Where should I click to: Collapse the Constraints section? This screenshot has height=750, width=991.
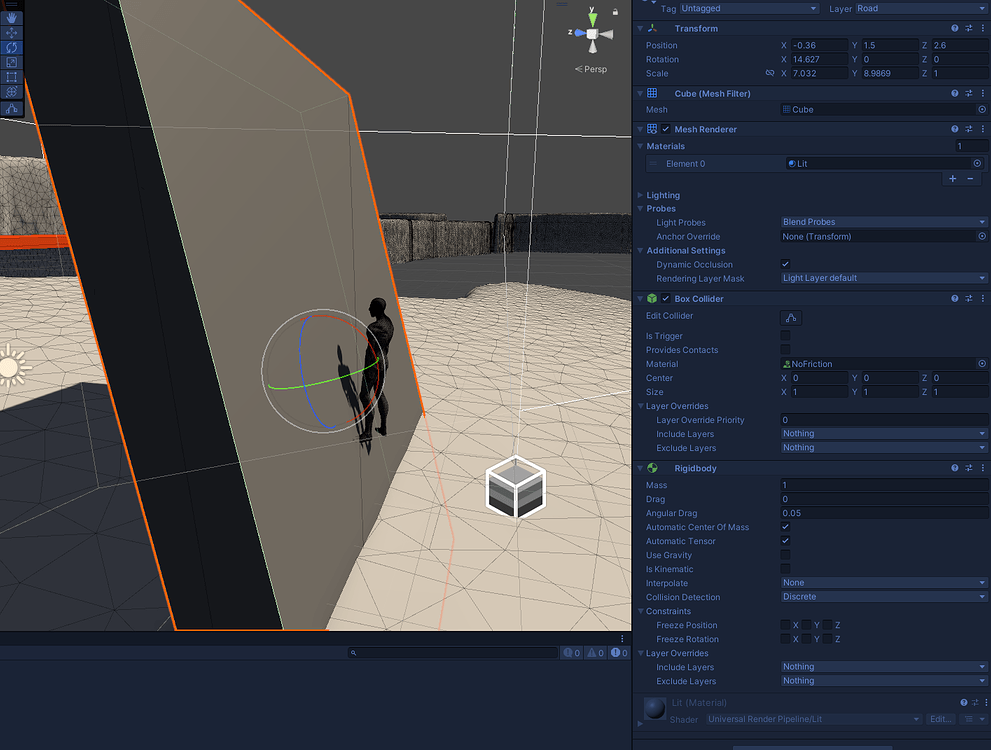[x=640, y=611]
